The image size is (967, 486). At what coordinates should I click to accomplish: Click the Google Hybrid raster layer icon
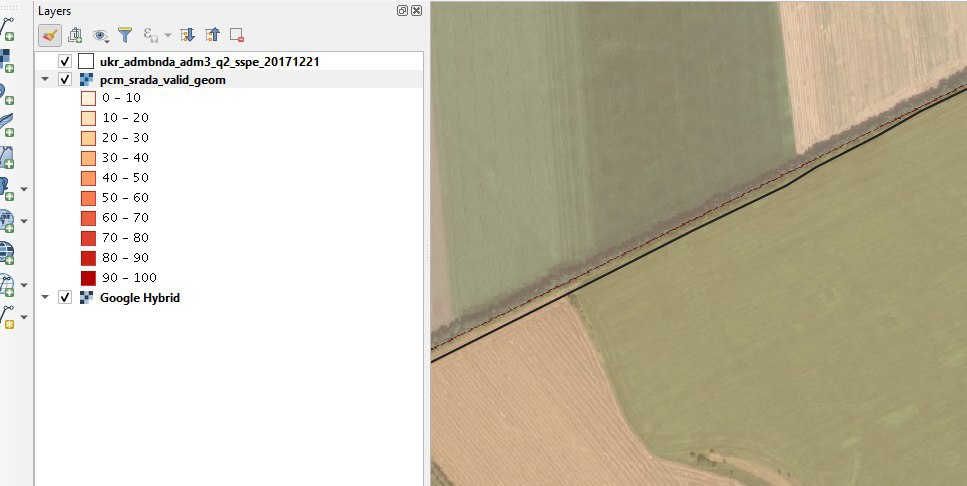coord(86,297)
